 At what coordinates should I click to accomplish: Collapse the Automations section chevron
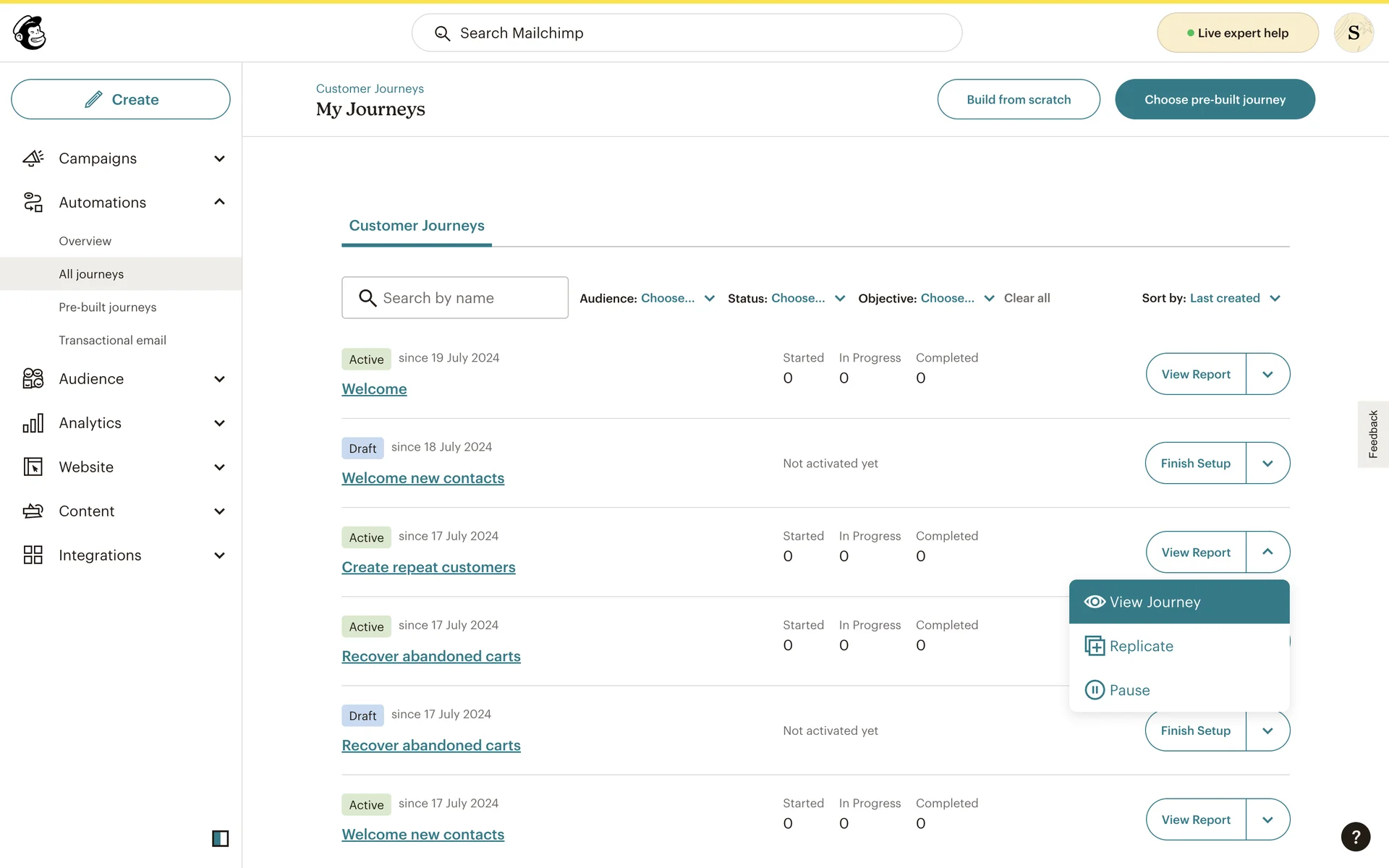click(219, 202)
